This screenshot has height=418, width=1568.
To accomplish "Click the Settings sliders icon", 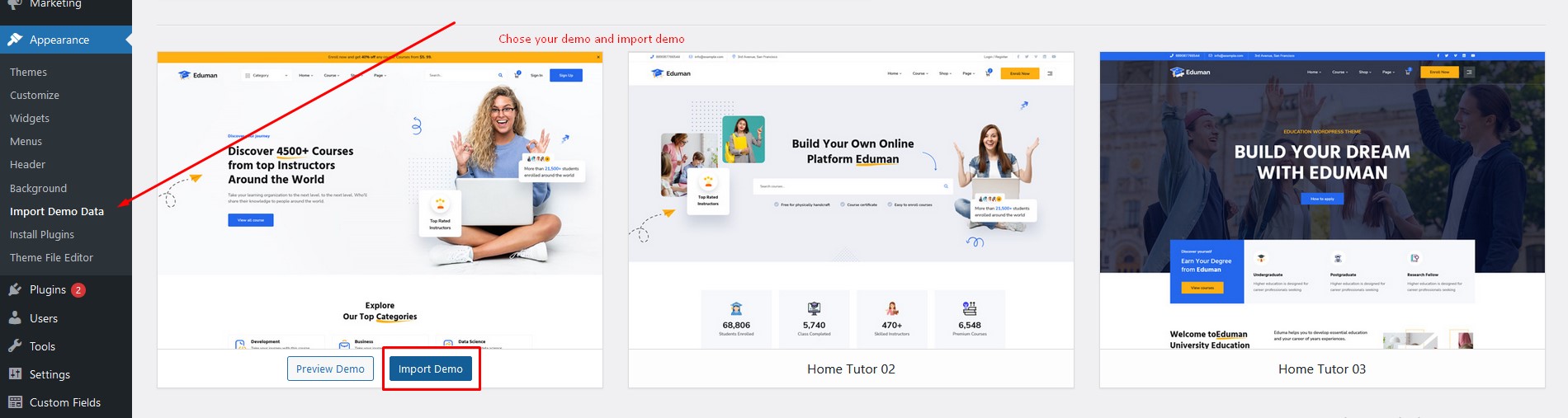I will pyautogui.click(x=15, y=374).
